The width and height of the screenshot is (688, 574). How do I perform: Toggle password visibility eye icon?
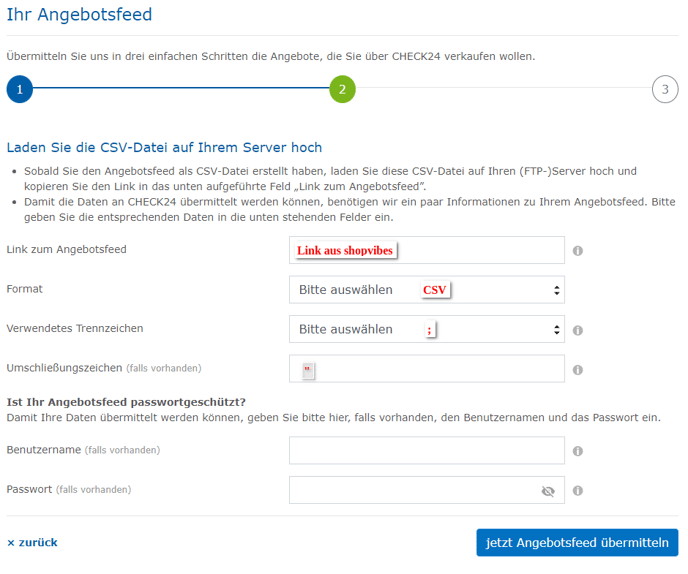point(547,491)
